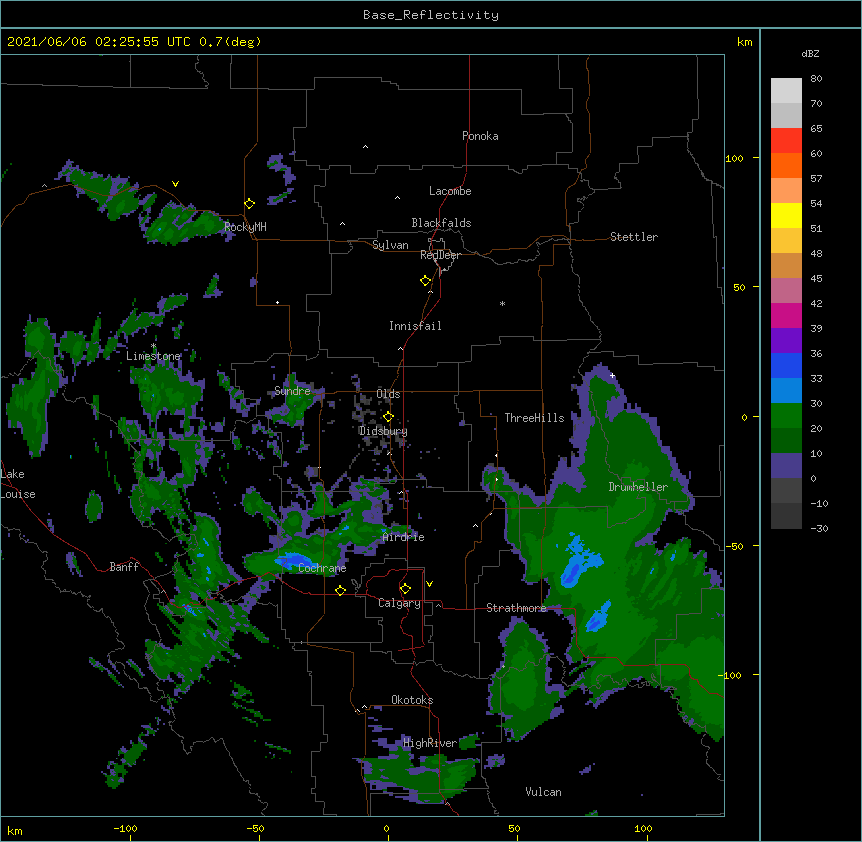Click the dBZ legend heading
The width and height of the screenshot is (862, 842).
pos(810,53)
